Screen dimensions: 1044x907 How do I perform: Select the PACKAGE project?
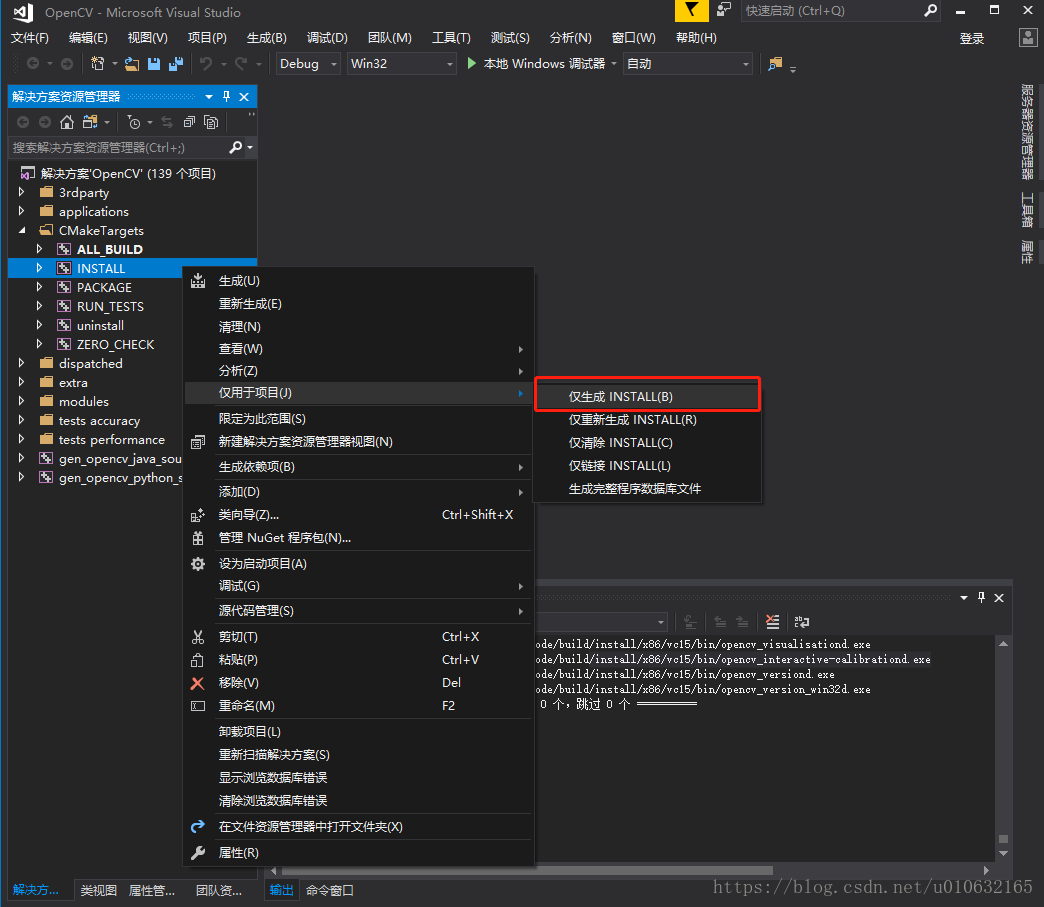104,287
